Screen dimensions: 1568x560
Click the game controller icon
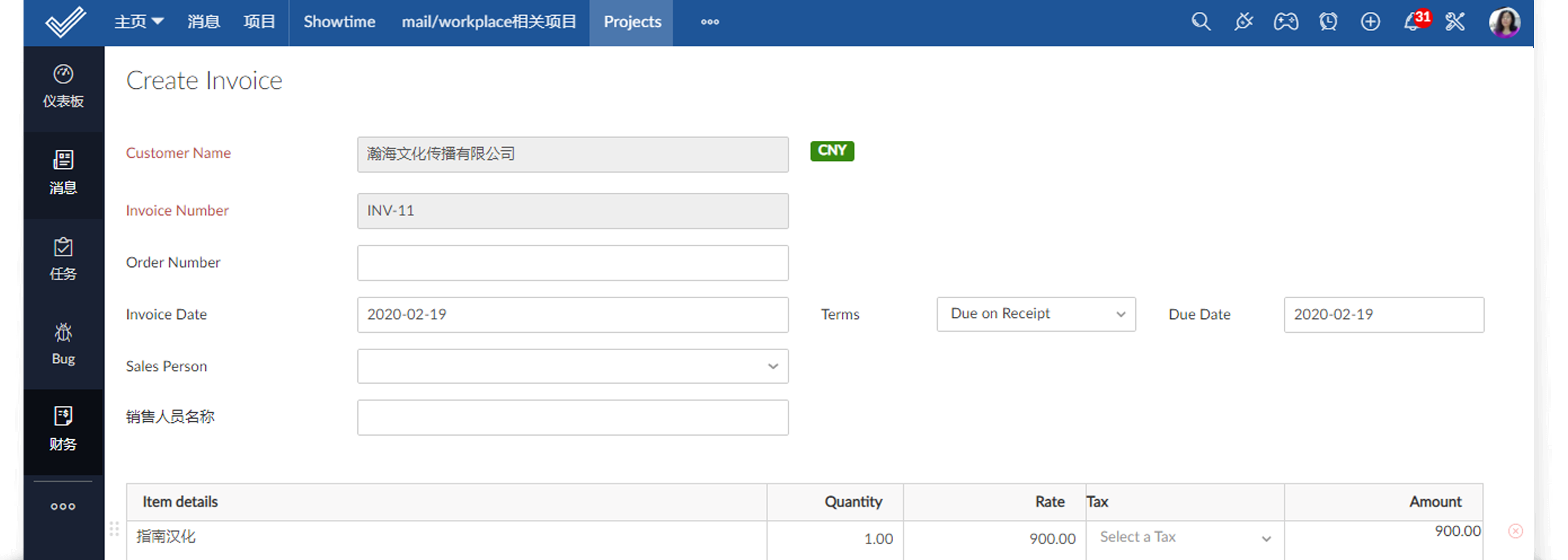(x=1286, y=22)
